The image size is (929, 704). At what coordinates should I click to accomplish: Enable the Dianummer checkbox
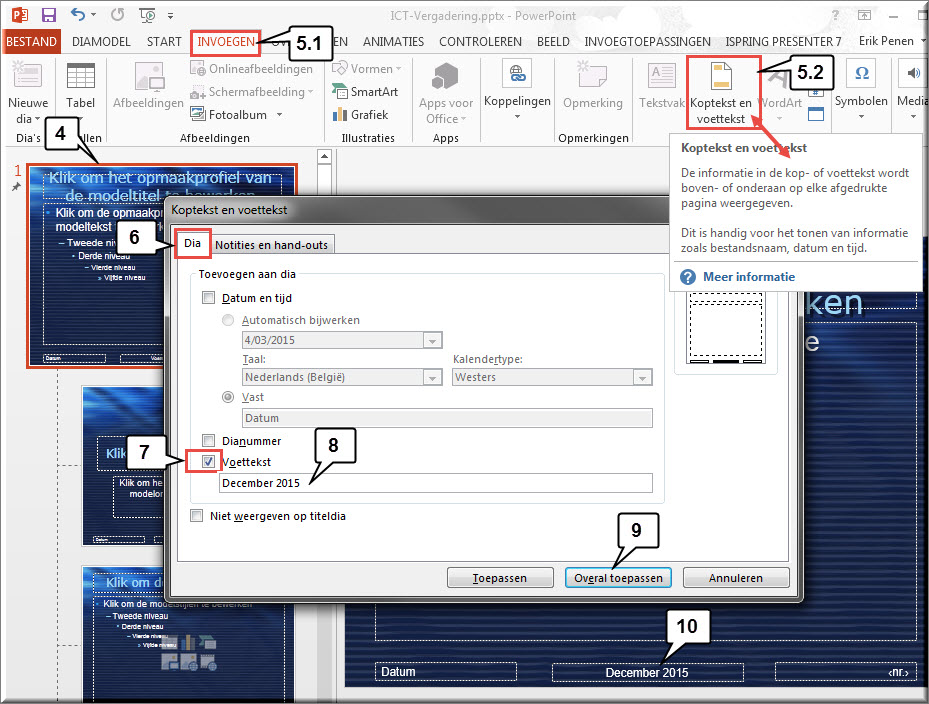tap(209, 440)
